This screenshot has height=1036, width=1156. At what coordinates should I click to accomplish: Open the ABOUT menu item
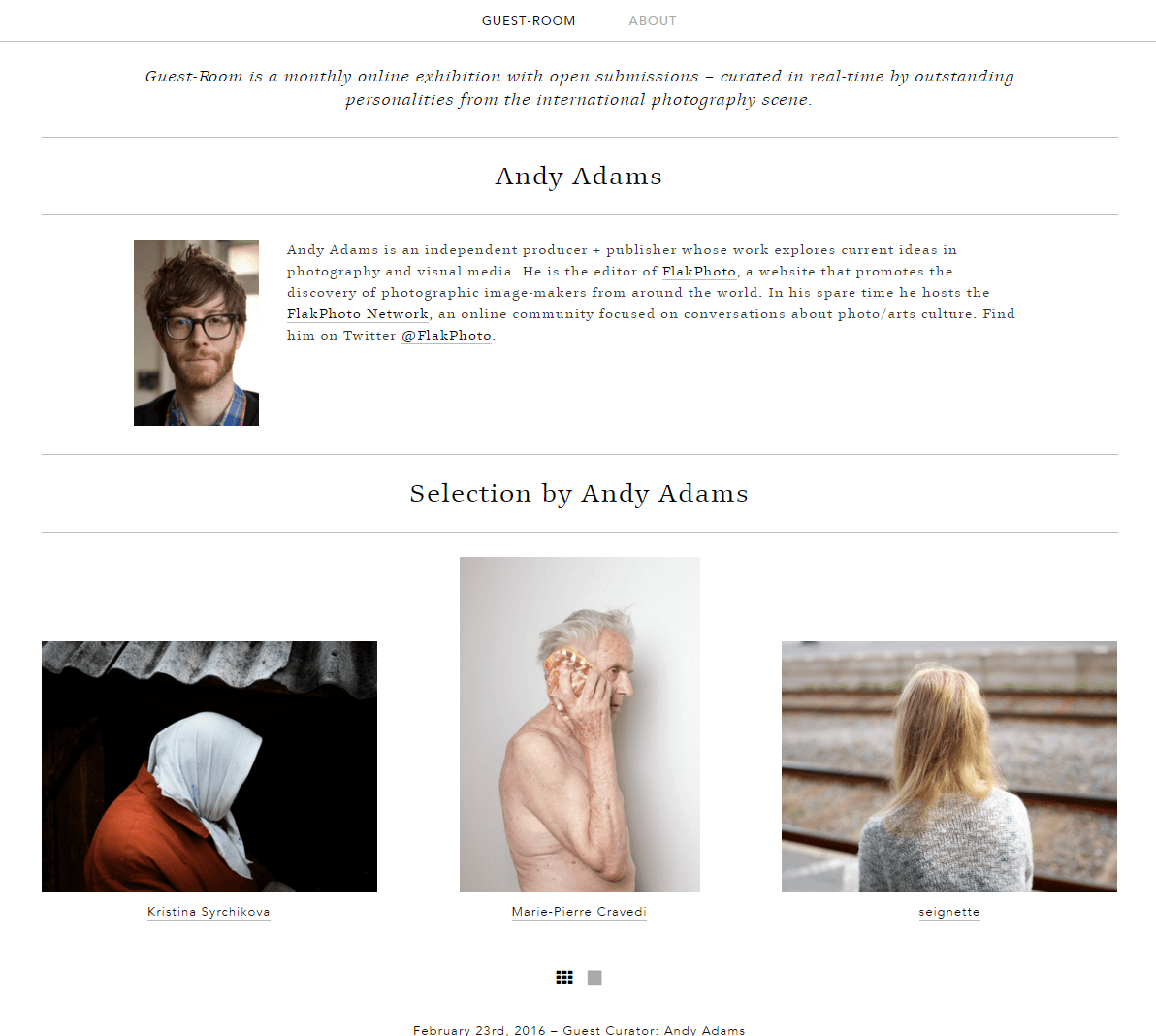(653, 20)
